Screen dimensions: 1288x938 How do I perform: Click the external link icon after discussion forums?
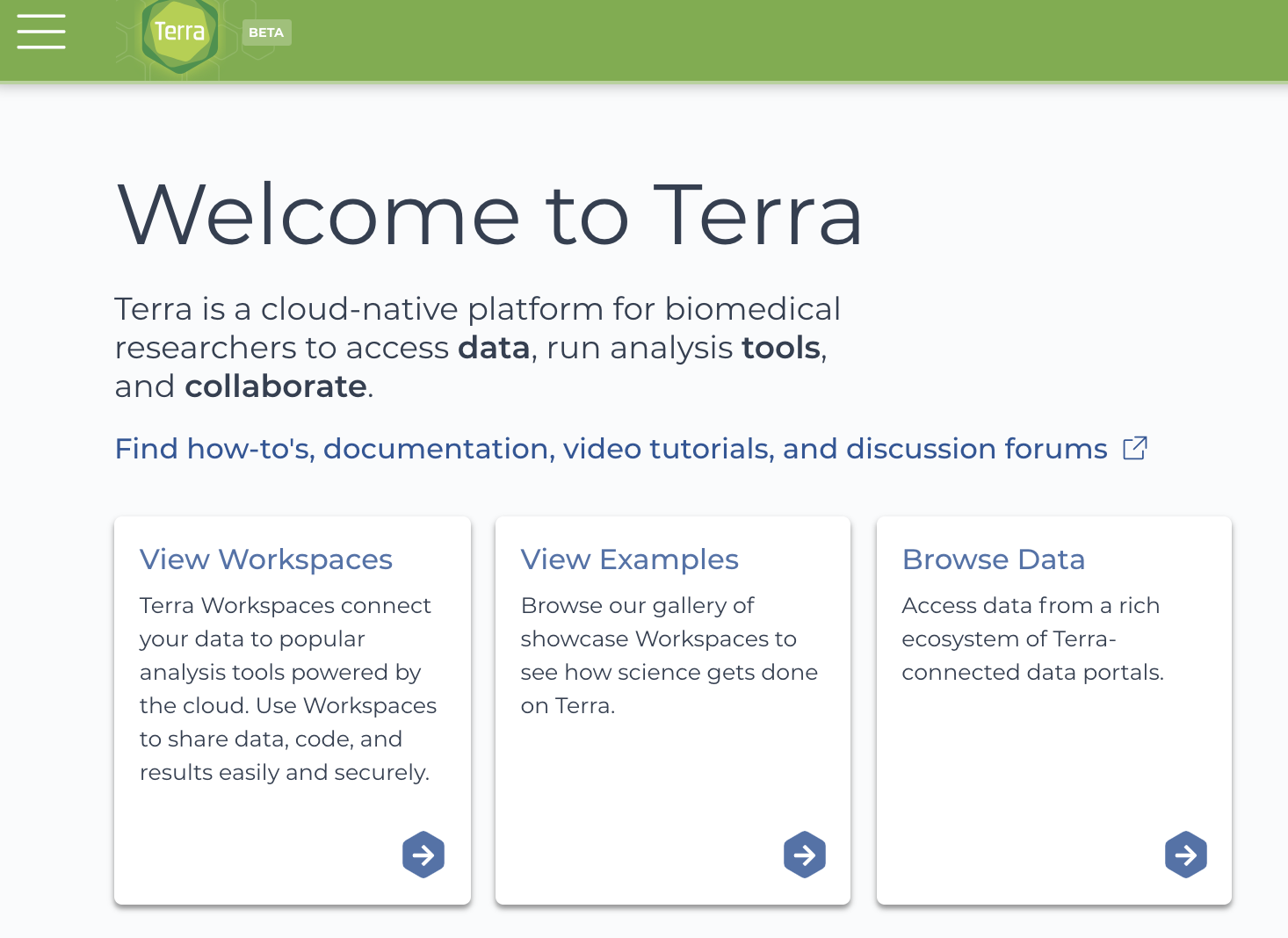pyautogui.click(x=1135, y=448)
